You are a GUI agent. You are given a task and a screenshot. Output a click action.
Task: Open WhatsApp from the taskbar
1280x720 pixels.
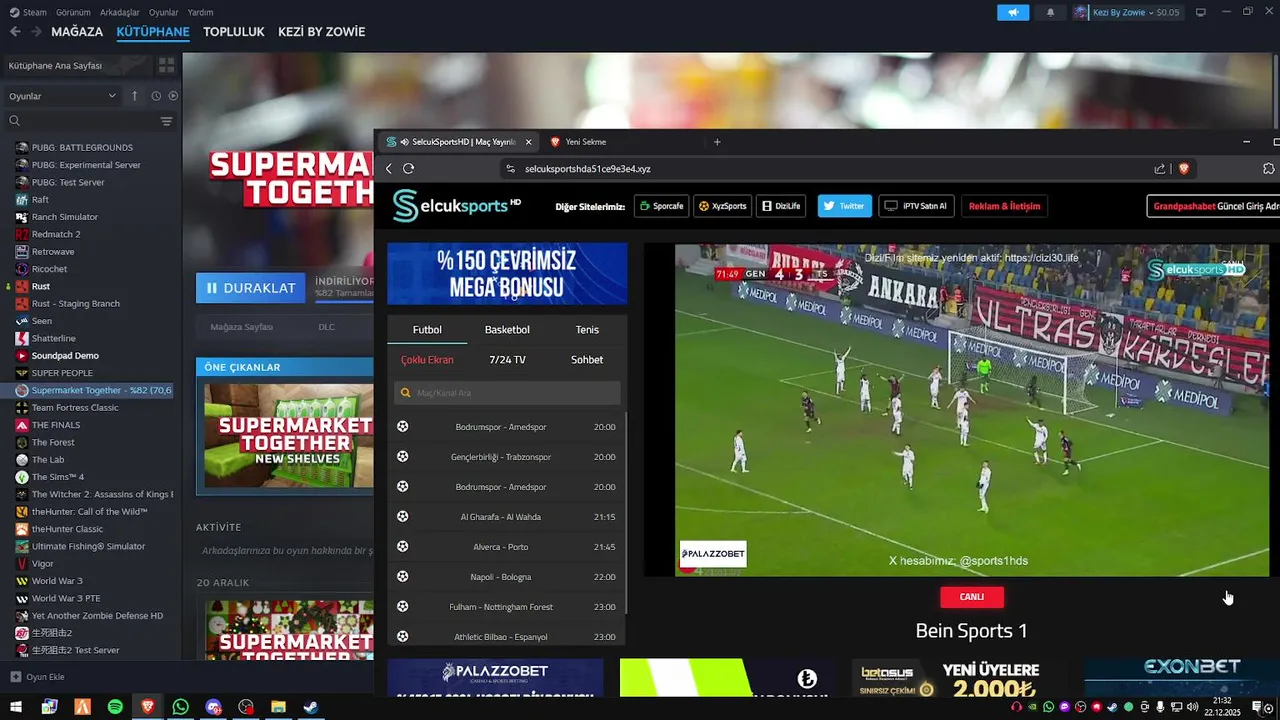[180, 707]
